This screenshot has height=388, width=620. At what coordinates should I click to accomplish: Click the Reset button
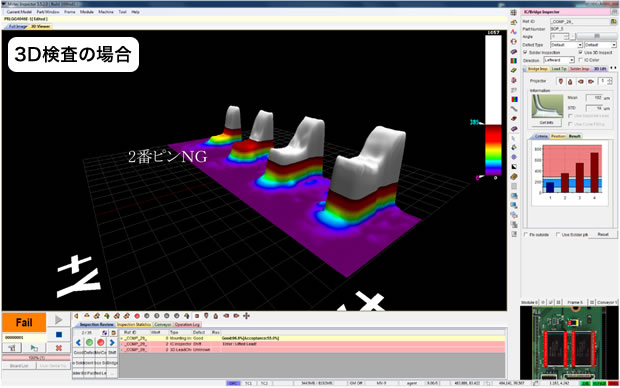pos(603,235)
